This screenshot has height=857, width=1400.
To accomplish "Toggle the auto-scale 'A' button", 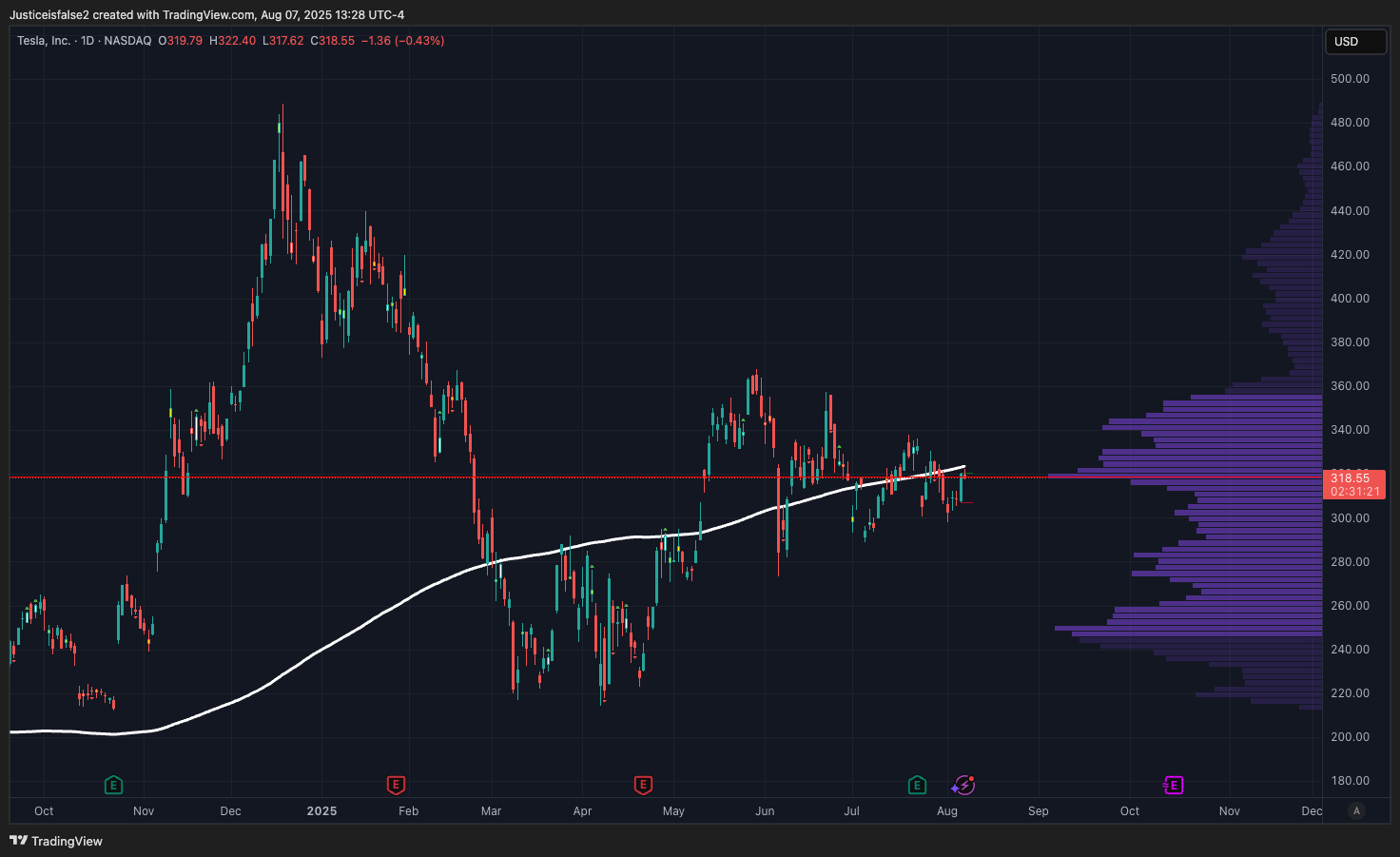I will click(x=1356, y=810).
